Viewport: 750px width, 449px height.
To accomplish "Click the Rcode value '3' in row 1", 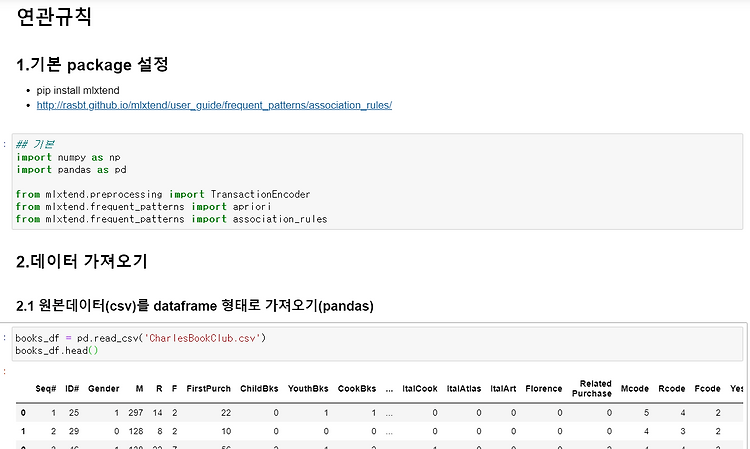I will [683, 431].
